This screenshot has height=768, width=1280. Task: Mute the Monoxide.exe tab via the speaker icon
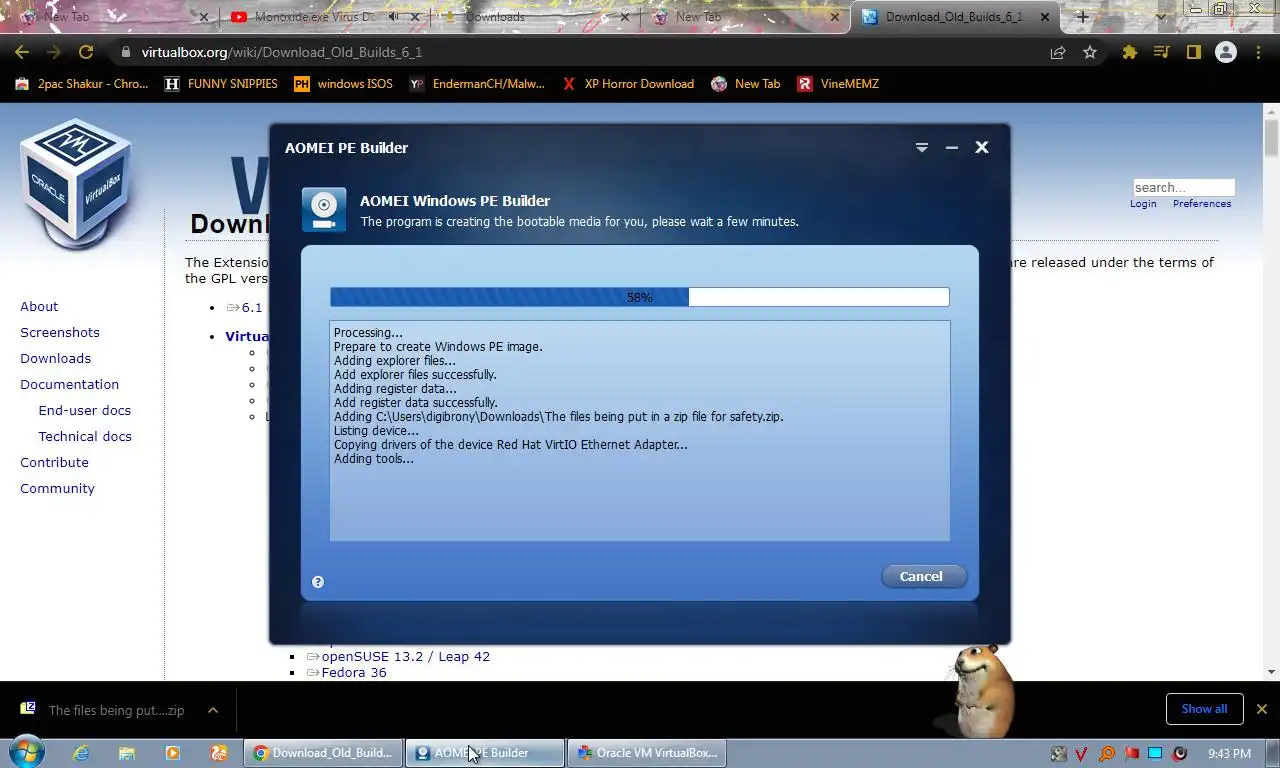(393, 17)
